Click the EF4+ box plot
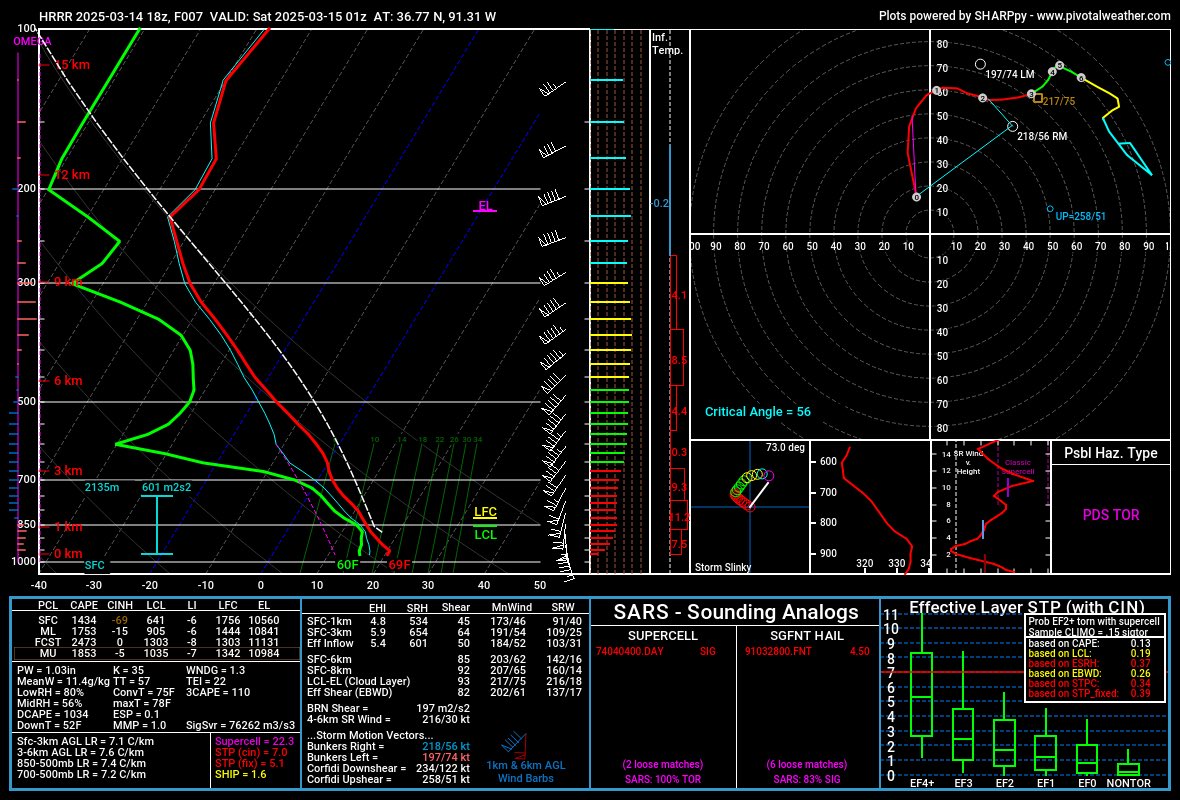Viewport: 1180px width, 800px height. 922,686
